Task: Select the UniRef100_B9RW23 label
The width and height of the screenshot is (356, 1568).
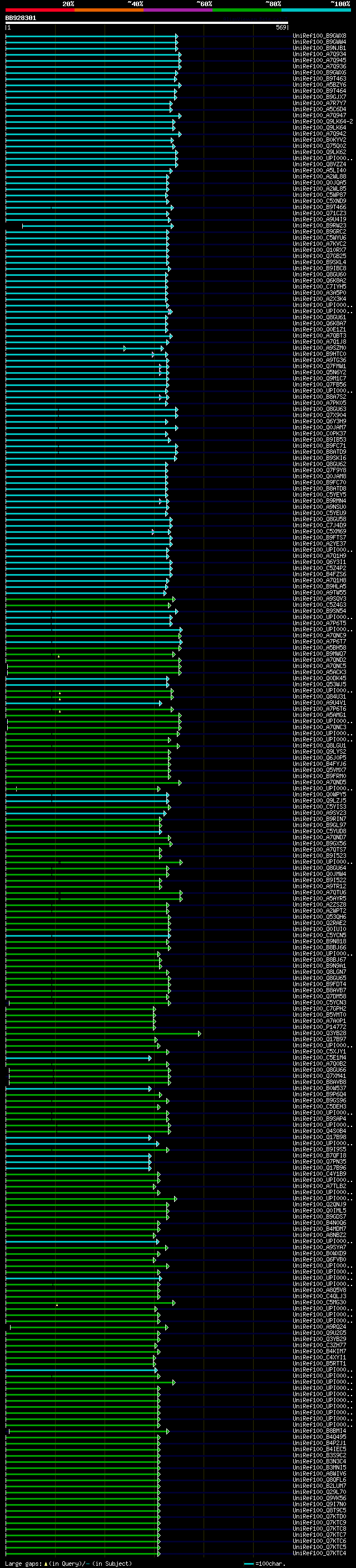Action: point(319,225)
